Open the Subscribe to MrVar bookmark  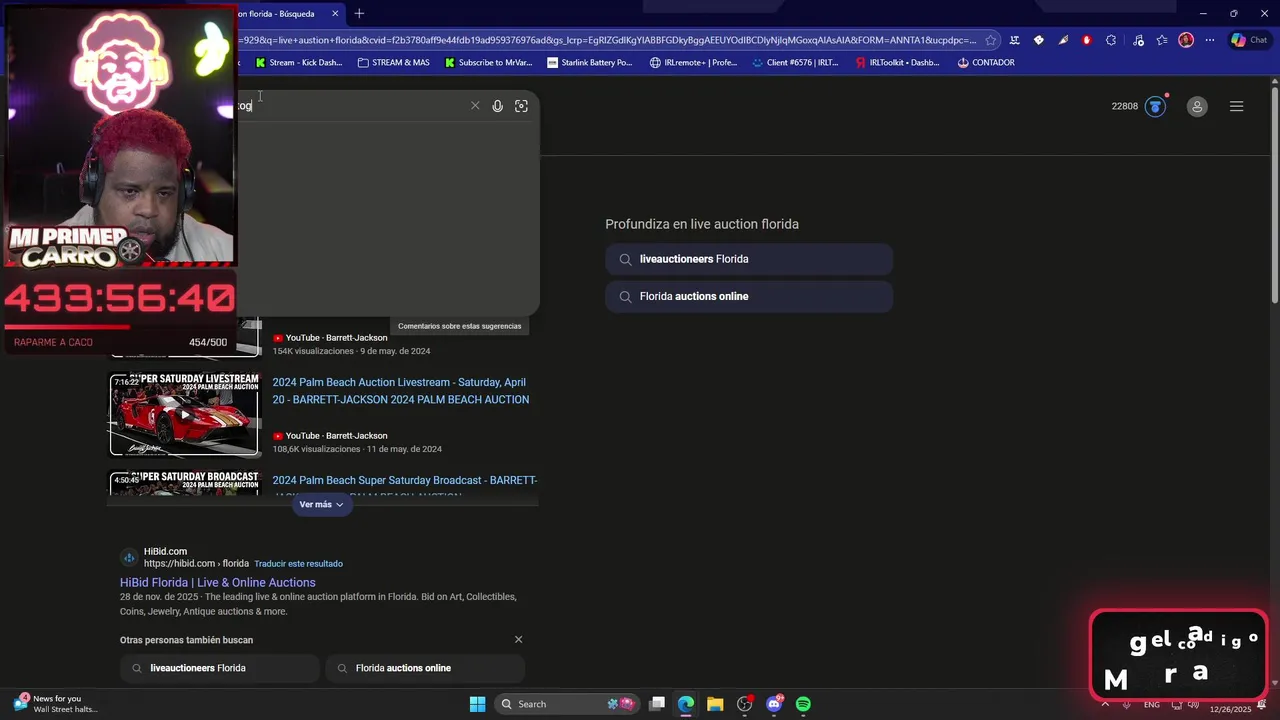[488, 62]
